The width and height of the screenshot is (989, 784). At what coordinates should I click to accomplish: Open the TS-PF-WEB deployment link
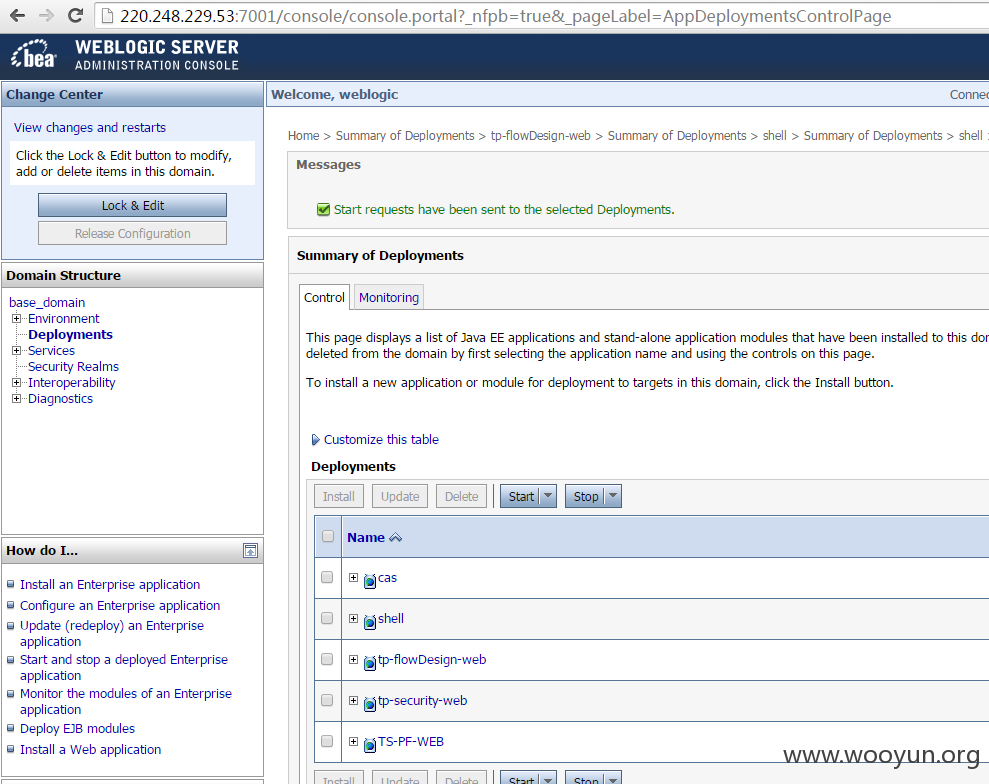411,741
